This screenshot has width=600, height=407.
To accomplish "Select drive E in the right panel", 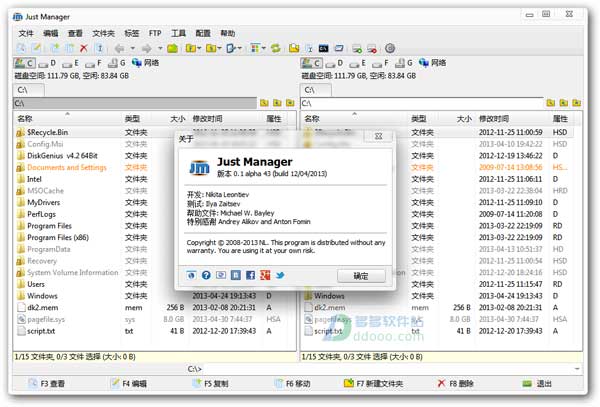I will (x=358, y=63).
